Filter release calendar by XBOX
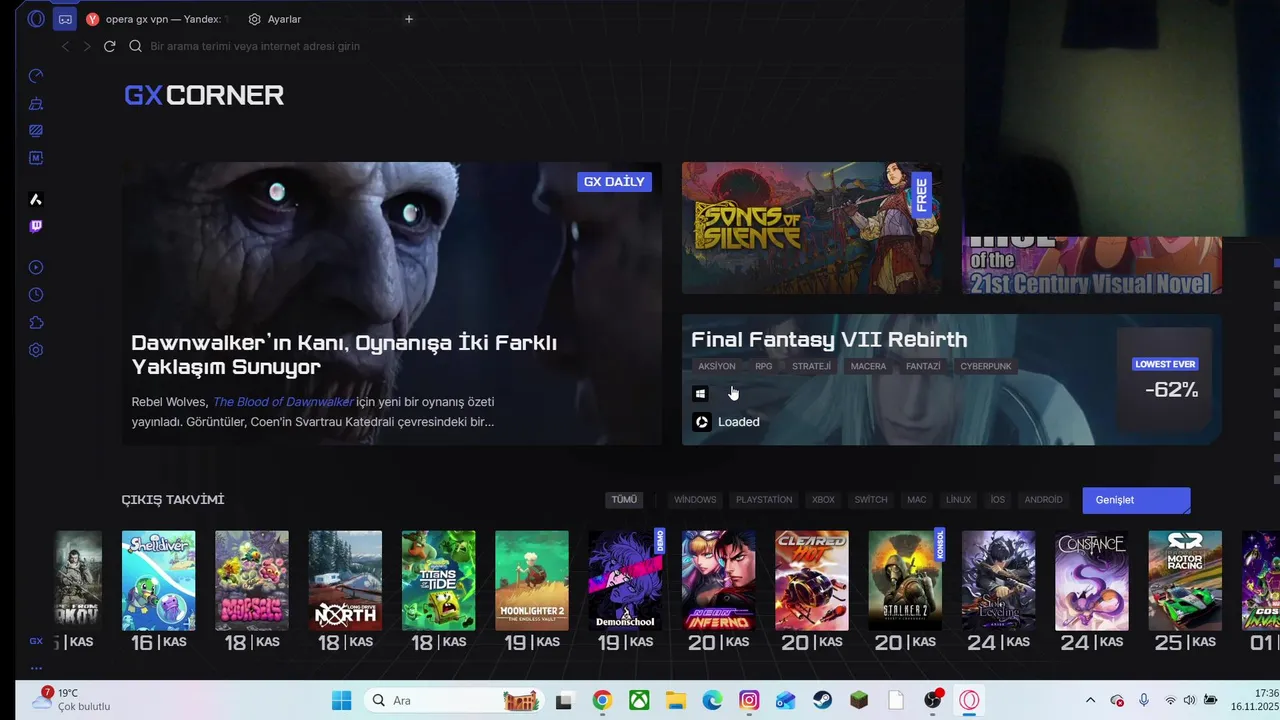This screenshot has height=720, width=1280. point(823,500)
